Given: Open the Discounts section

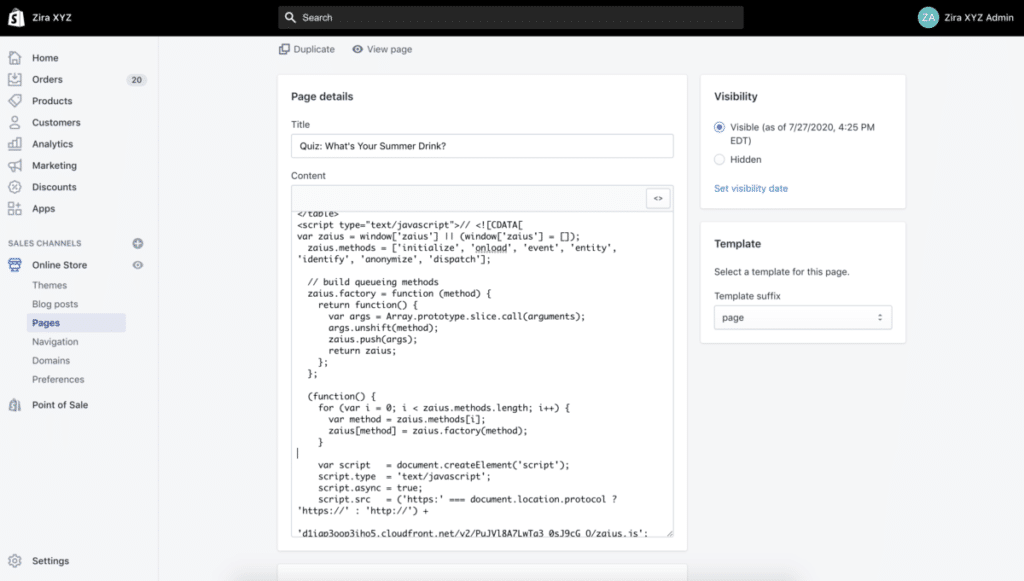Looking at the screenshot, I should click(54, 187).
